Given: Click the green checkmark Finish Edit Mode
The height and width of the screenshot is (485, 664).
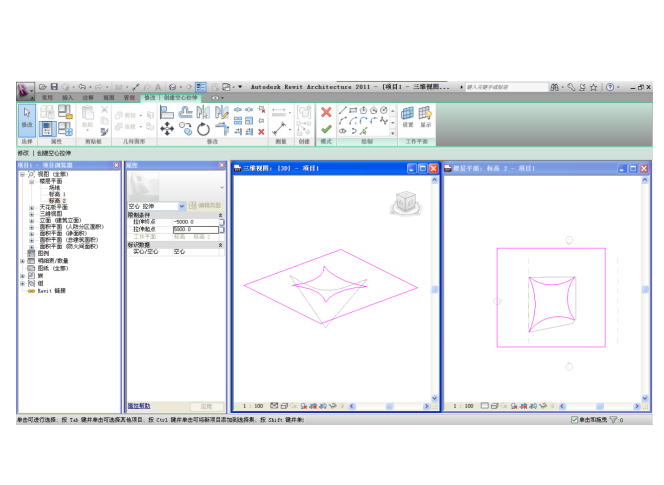Looking at the screenshot, I should [x=326, y=129].
